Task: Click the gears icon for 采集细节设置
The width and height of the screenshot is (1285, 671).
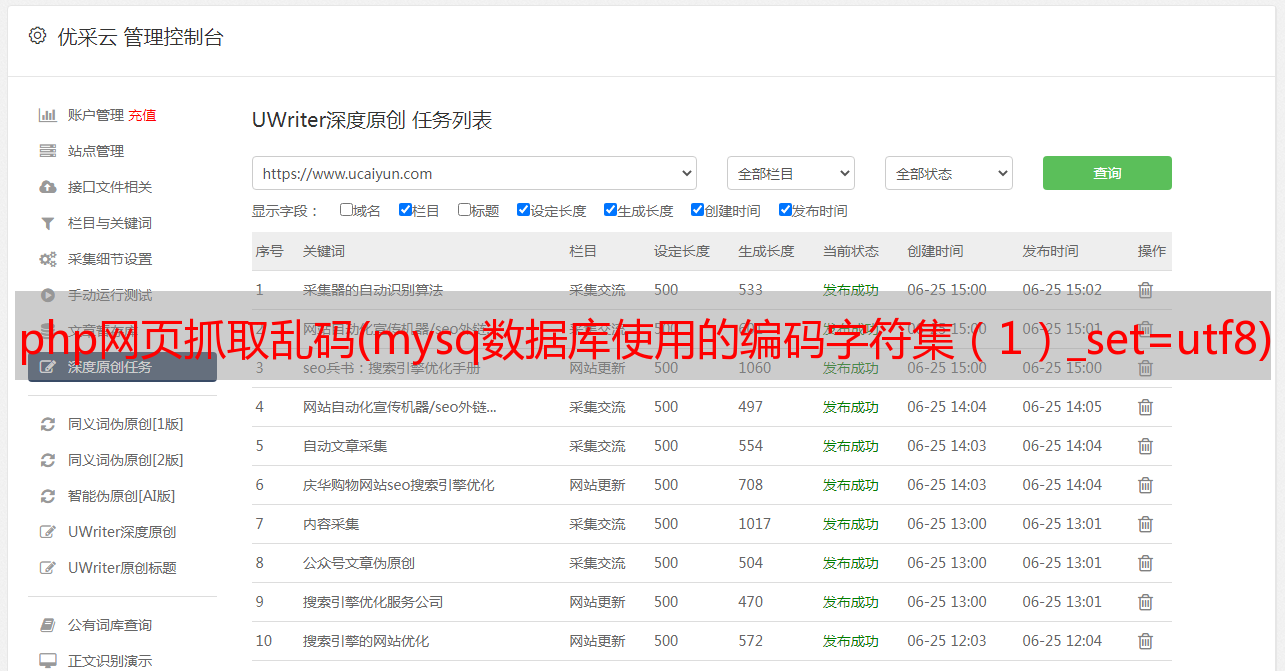Action: pyautogui.click(x=47, y=259)
